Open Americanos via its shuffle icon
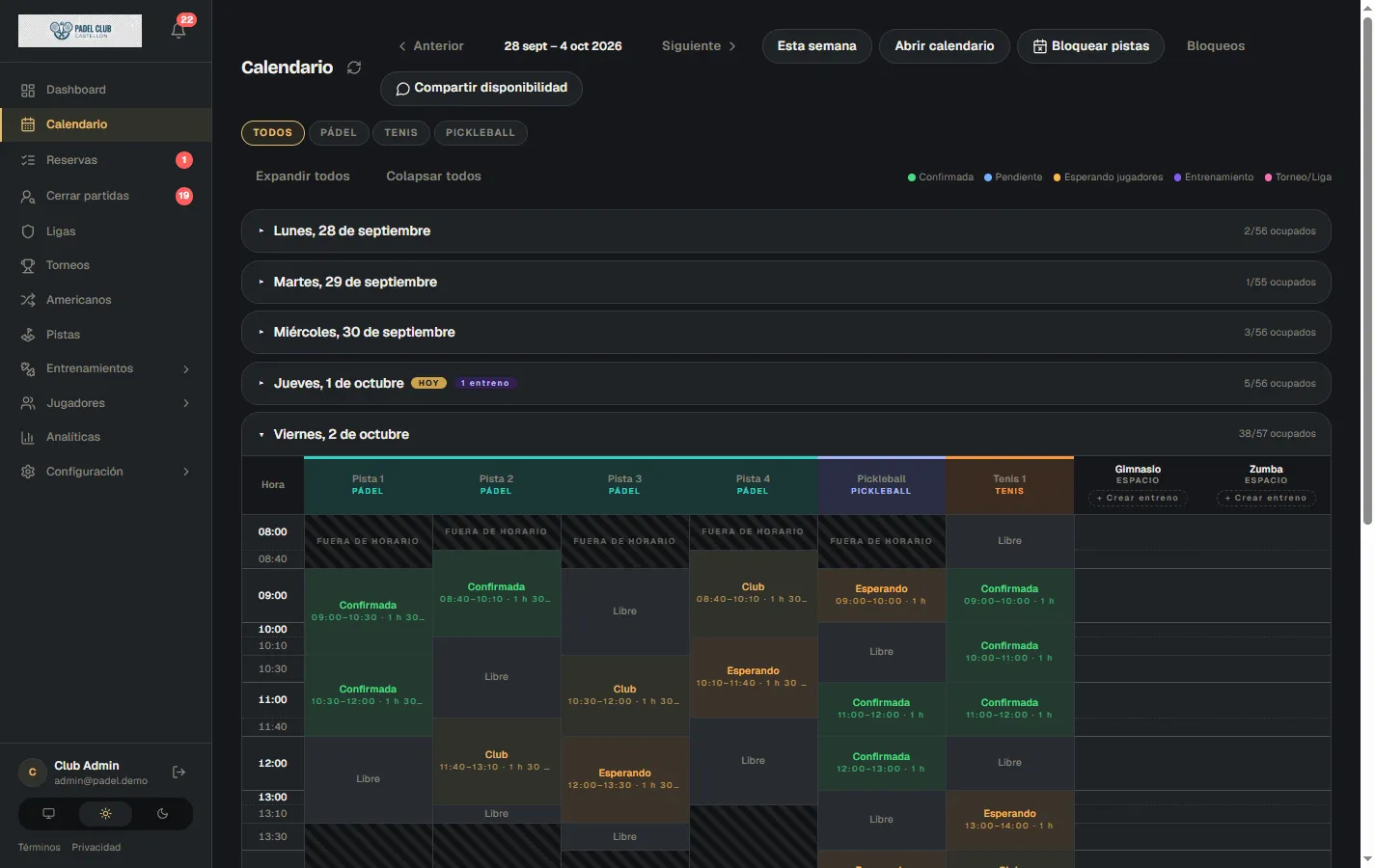This screenshot has height=868, width=1375. (28, 300)
